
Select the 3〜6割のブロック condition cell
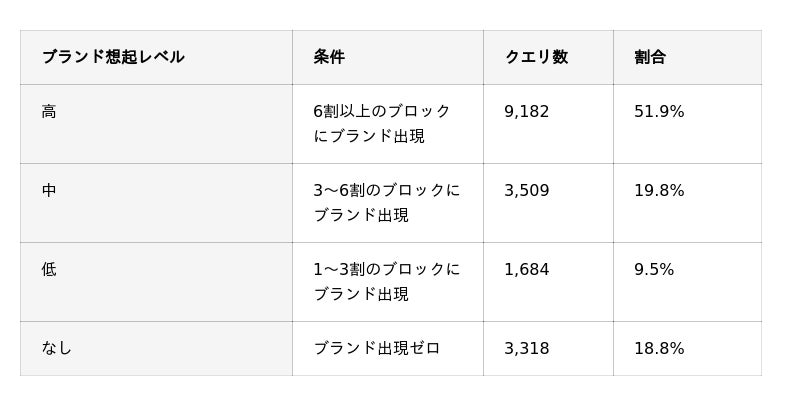tap(387, 202)
